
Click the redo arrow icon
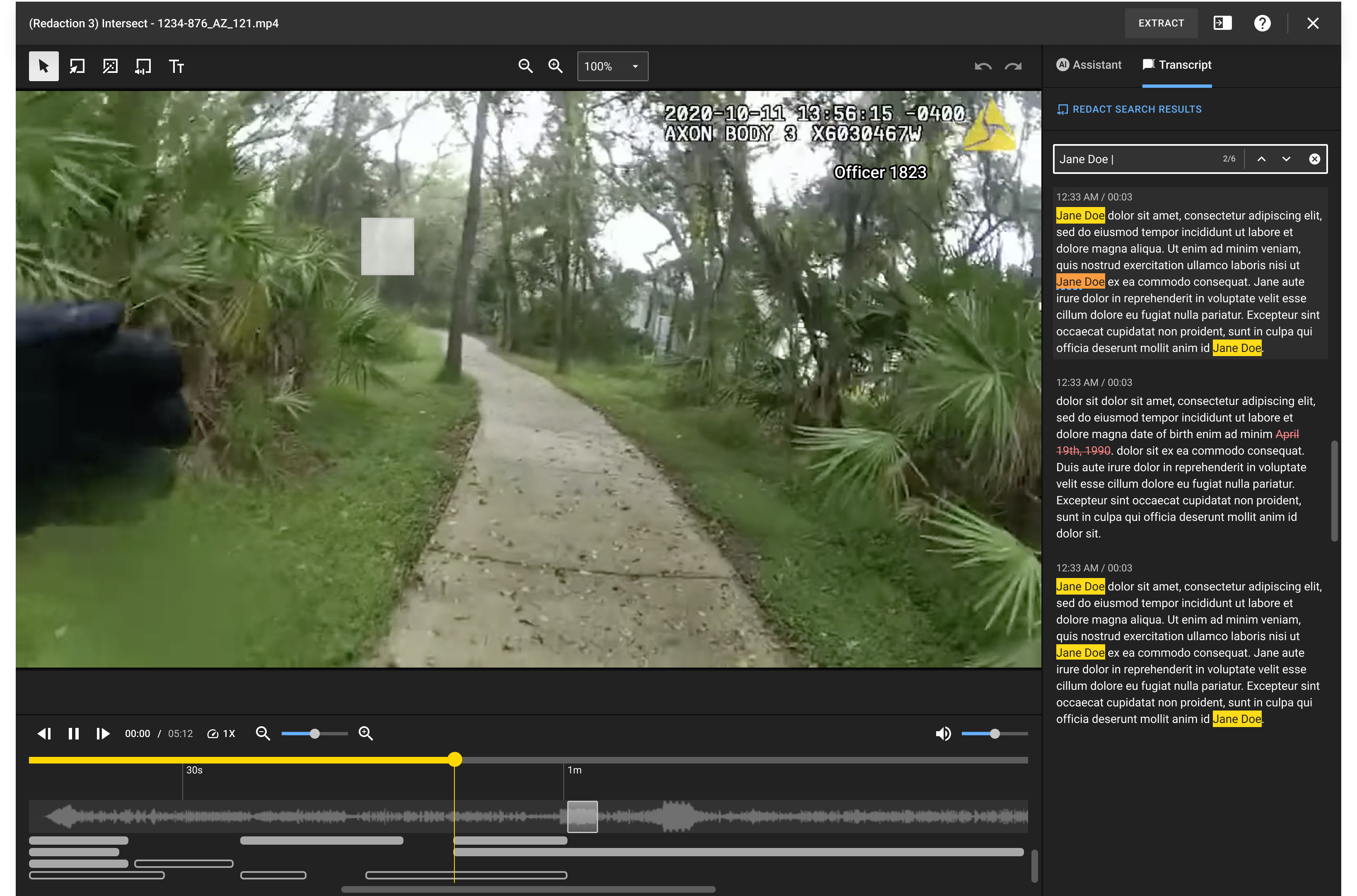[x=1013, y=66]
